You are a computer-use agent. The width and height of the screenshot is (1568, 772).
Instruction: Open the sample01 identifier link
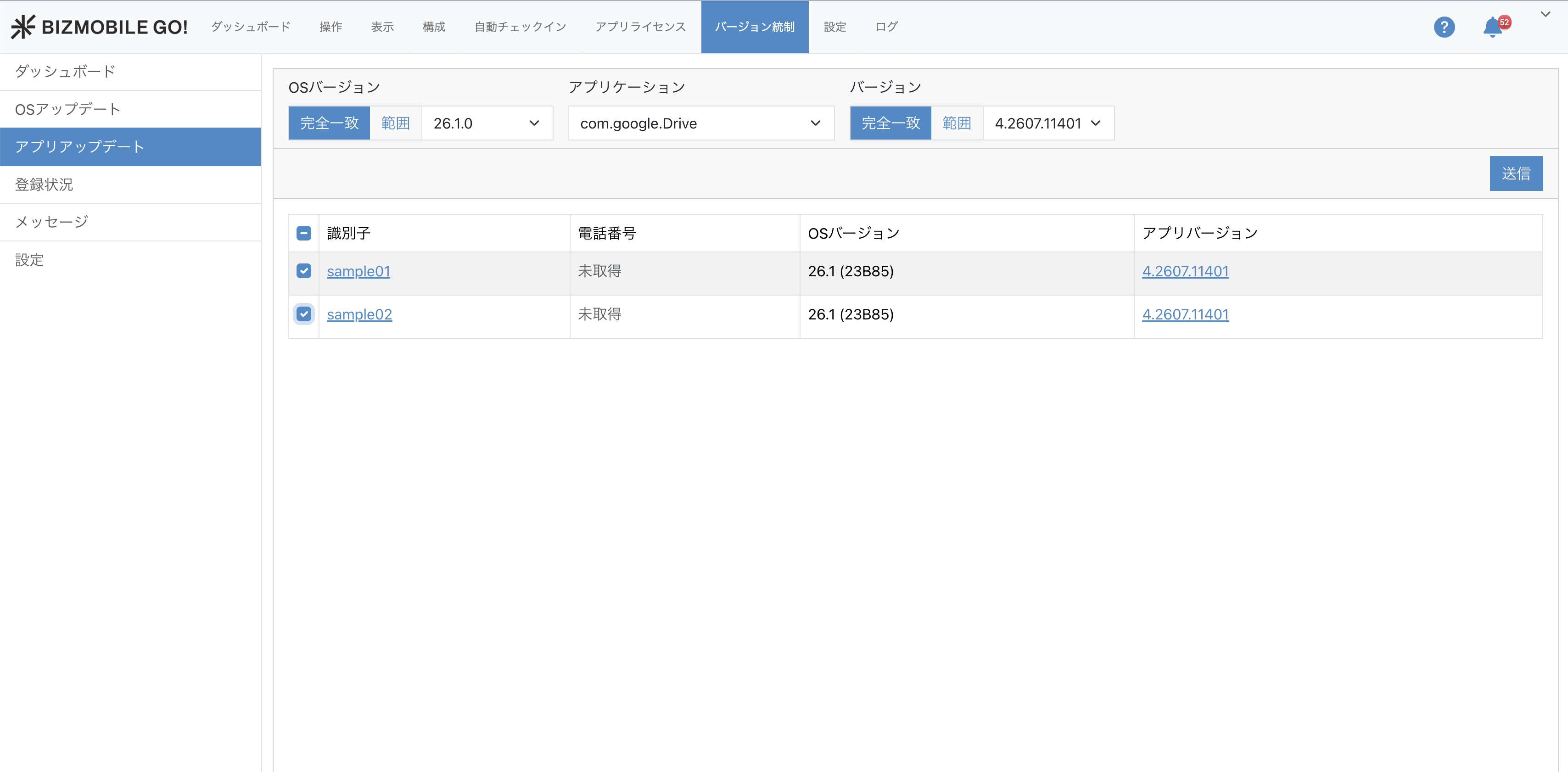(358, 272)
